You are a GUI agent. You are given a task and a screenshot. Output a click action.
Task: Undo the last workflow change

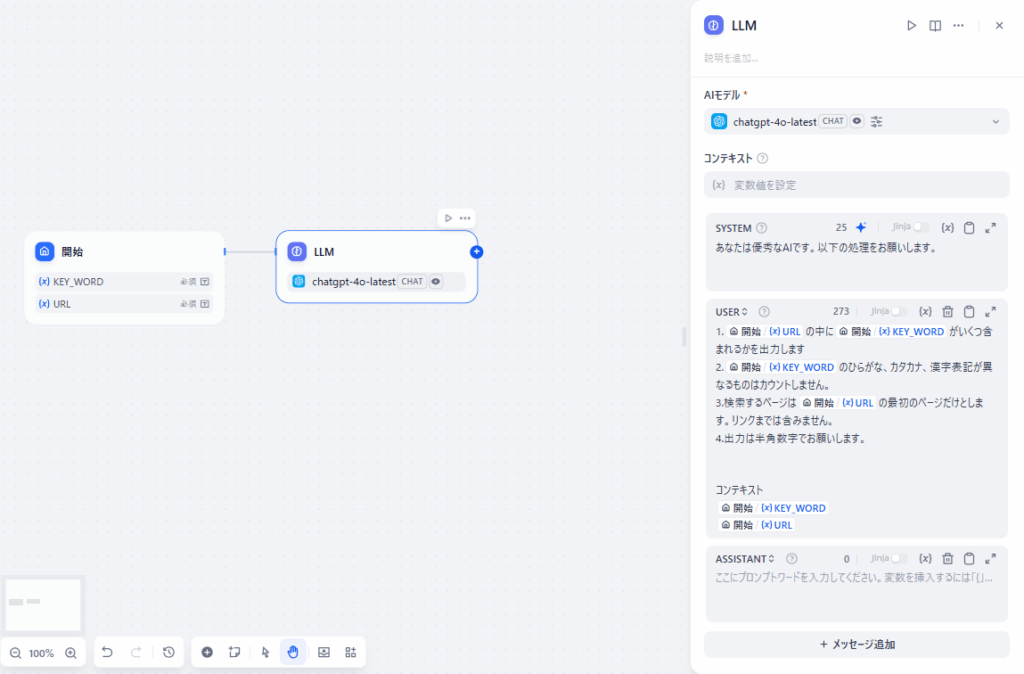coord(107,652)
